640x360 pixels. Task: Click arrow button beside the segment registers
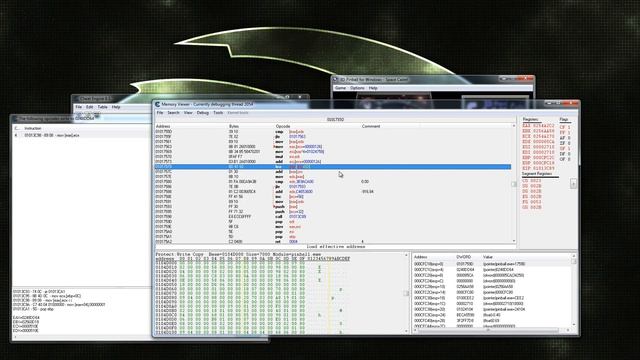click(x=573, y=184)
